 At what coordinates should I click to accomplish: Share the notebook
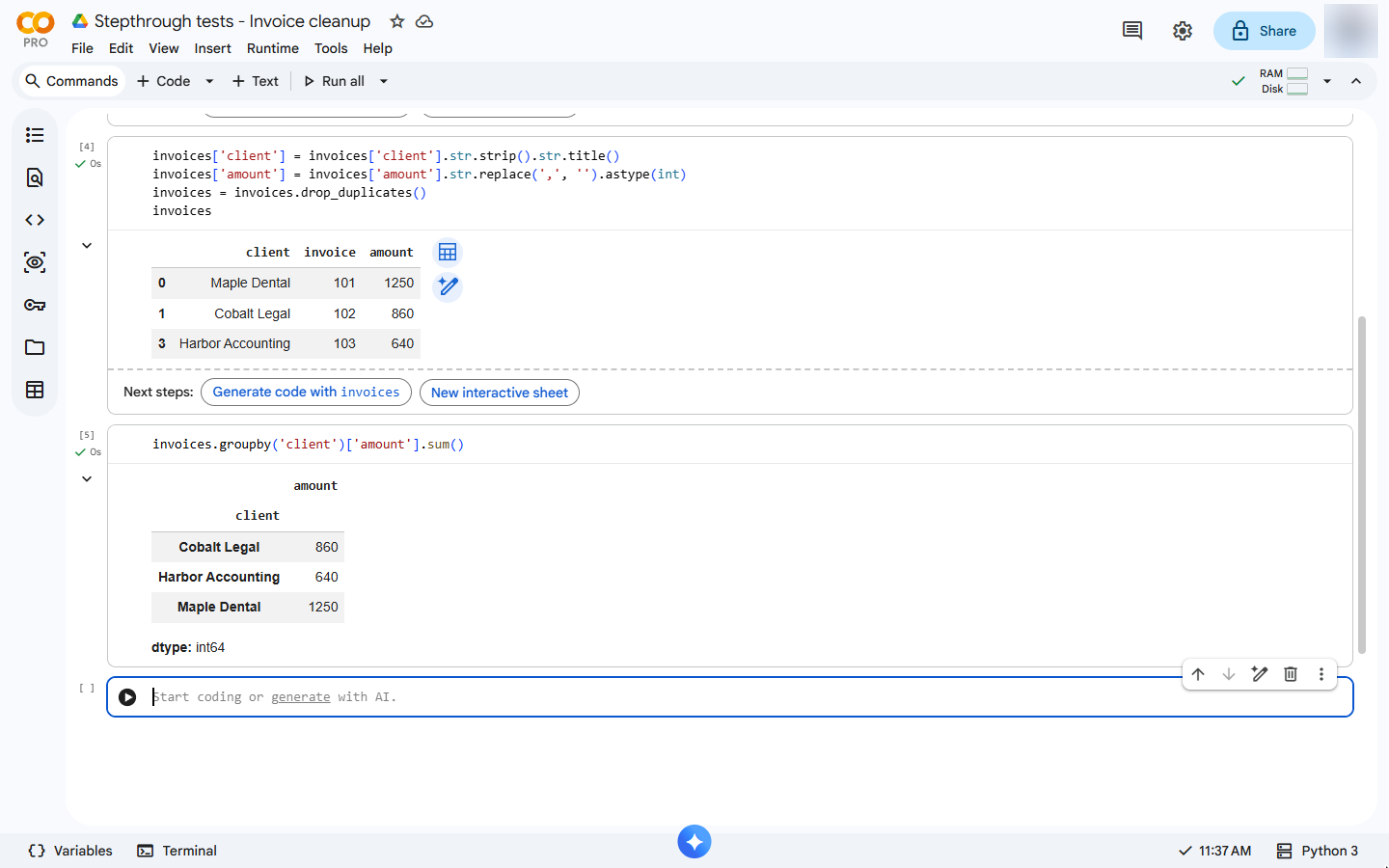pyautogui.click(x=1264, y=31)
